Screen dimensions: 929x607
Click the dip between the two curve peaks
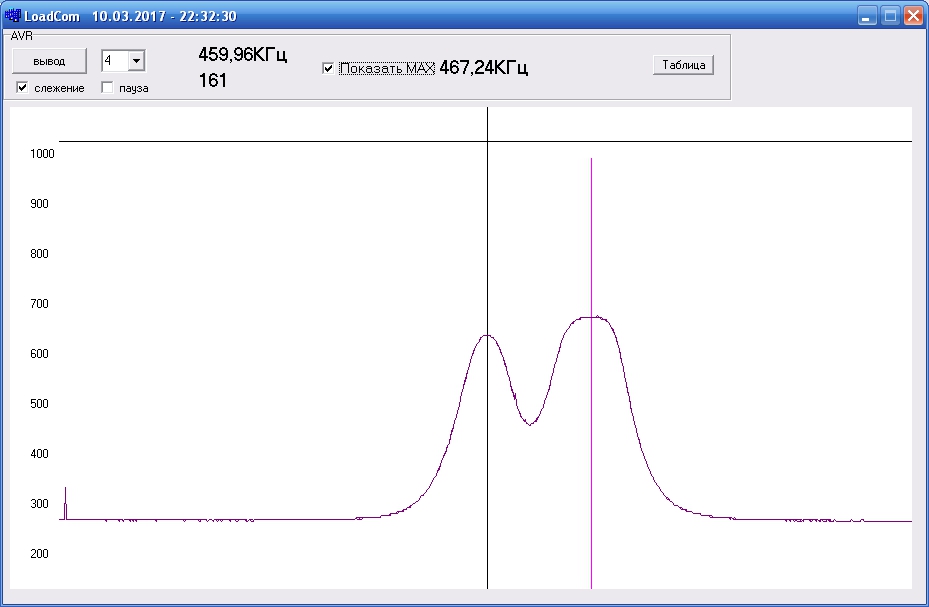pos(530,423)
